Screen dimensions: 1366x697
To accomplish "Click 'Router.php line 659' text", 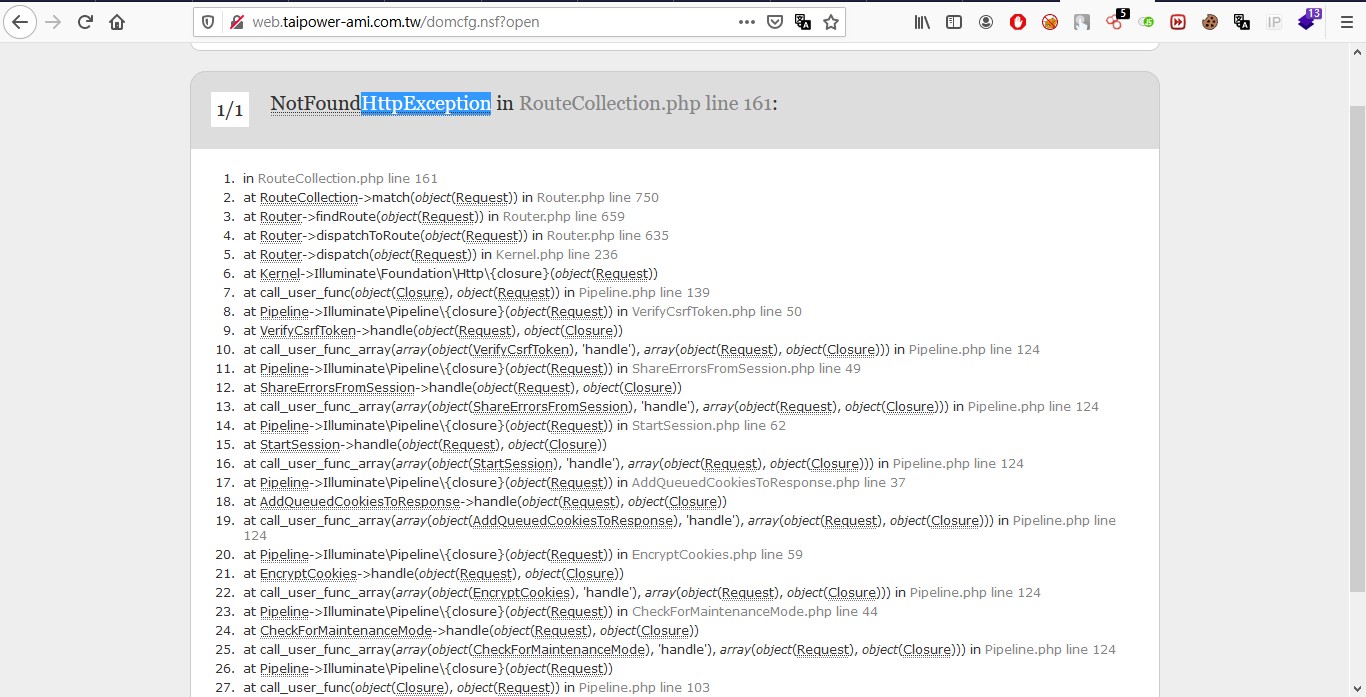I will pyautogui.click(x=564, y=216).
